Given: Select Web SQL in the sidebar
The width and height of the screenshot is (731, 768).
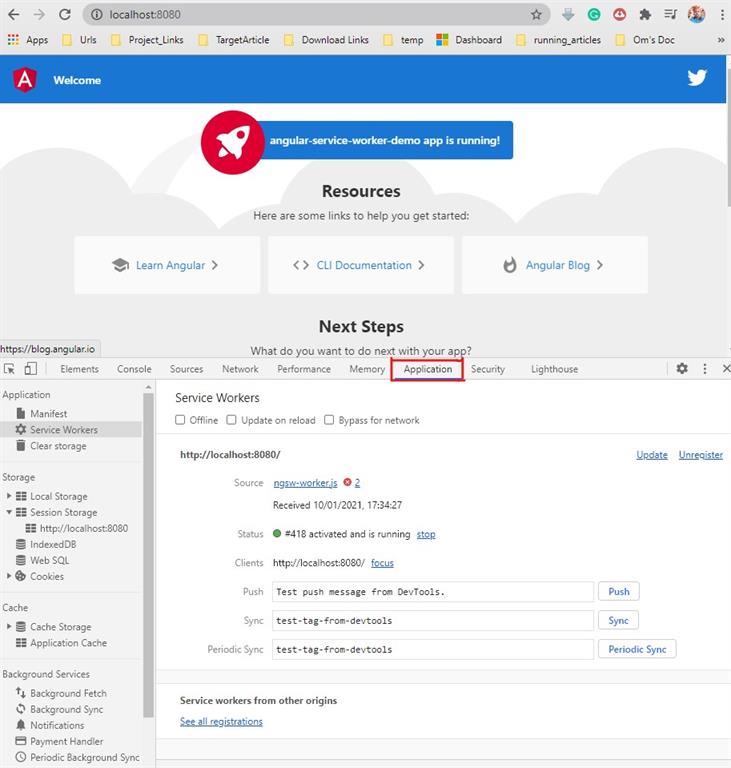Looking at the screenshot, I should point(49,560).
